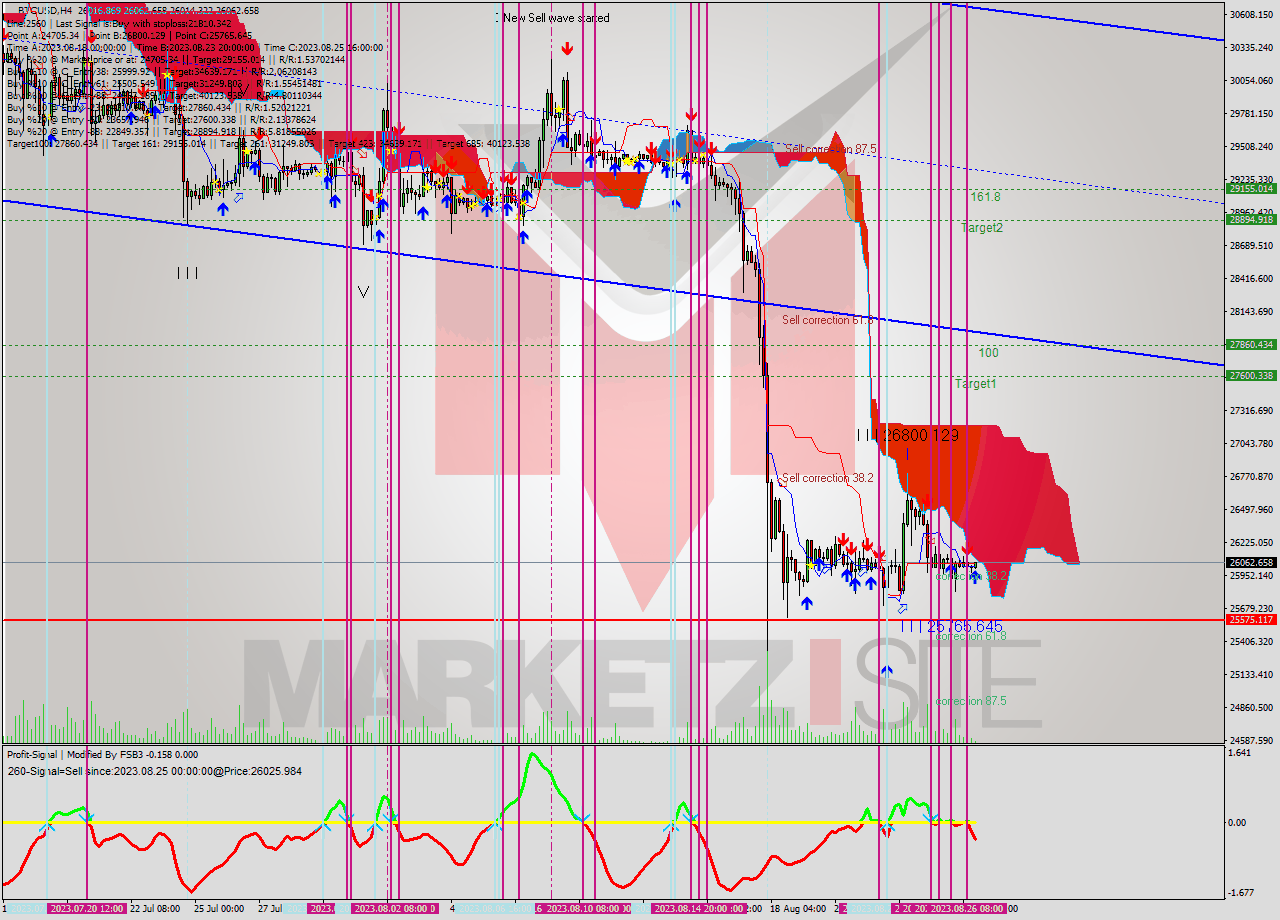
Task: Select the '26800.129' point label
Action: [923, 435]
